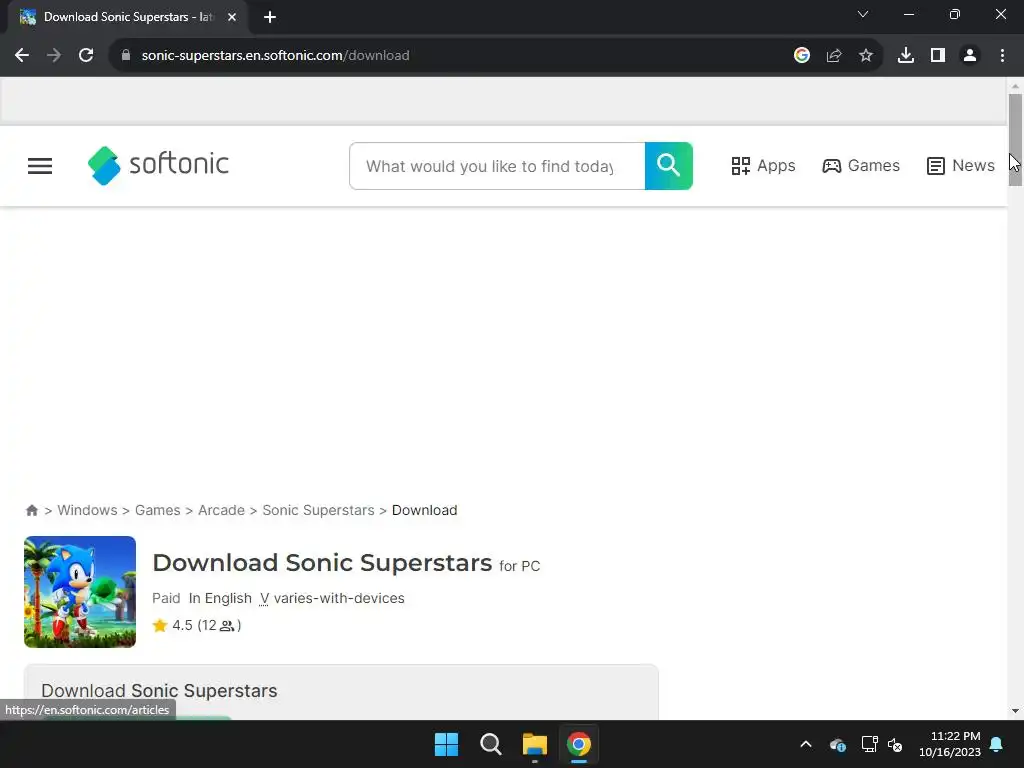Go back to the previous page
The image size is (1024, 768).
coord(22,56)
